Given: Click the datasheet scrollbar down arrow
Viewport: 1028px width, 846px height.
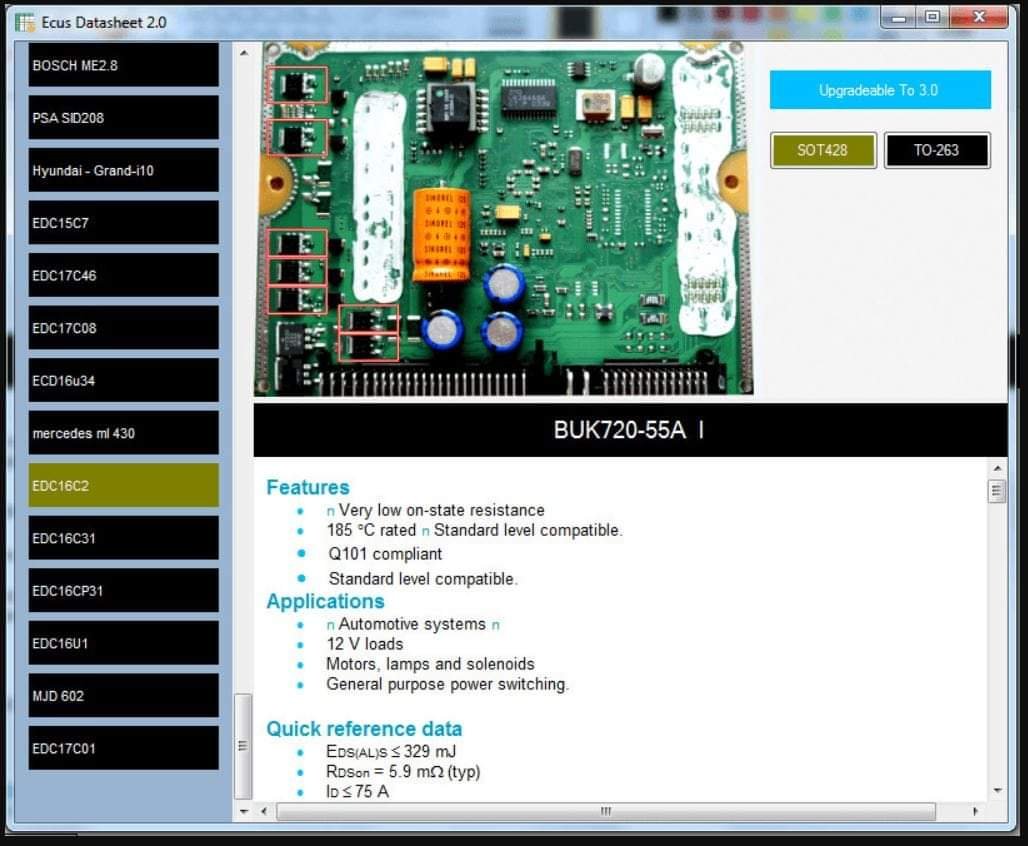Looking at the screenshot, I should tap(997, 790).
